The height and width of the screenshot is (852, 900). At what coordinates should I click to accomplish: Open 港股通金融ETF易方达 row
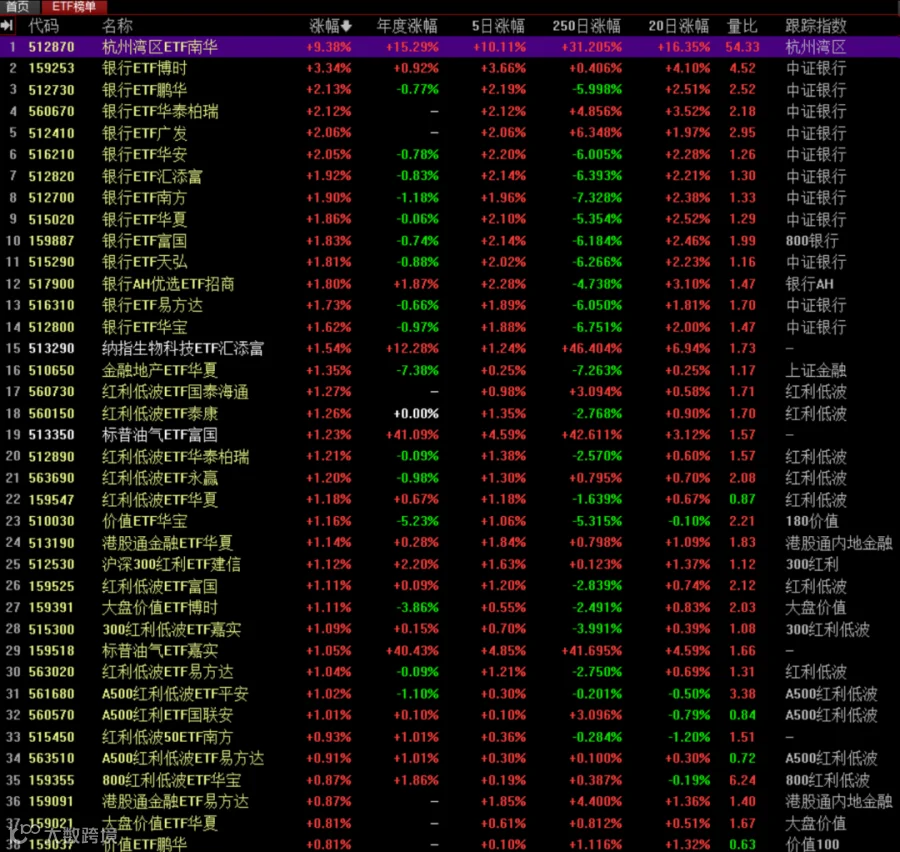(x=450, y=801)
